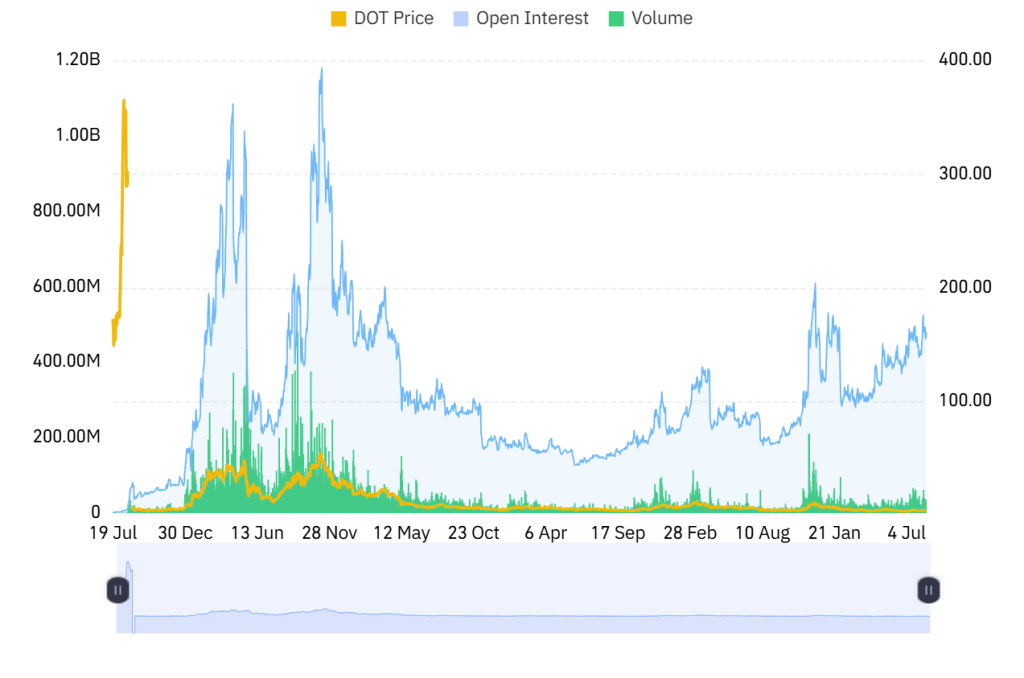This screenshot has width=1024, height=678.
Task: Click the range overview minimap area
Action: (x=523, y=588)
